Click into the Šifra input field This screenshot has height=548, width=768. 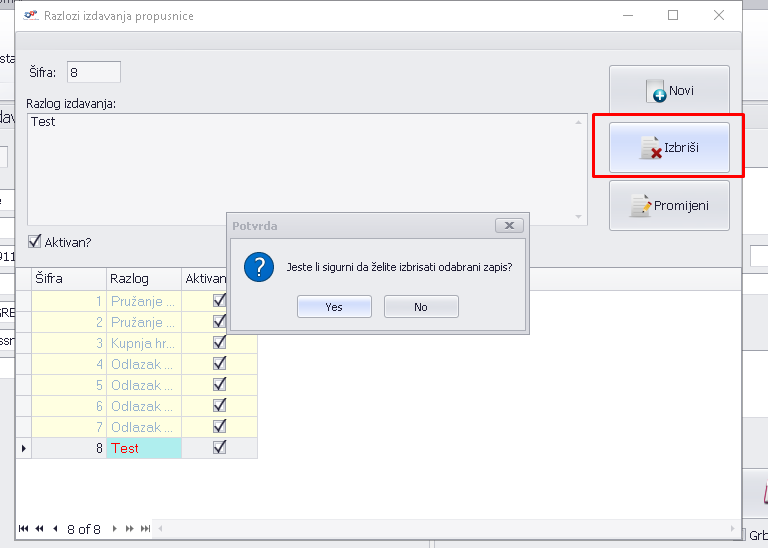pyautogui.click(x=93, y=72)
